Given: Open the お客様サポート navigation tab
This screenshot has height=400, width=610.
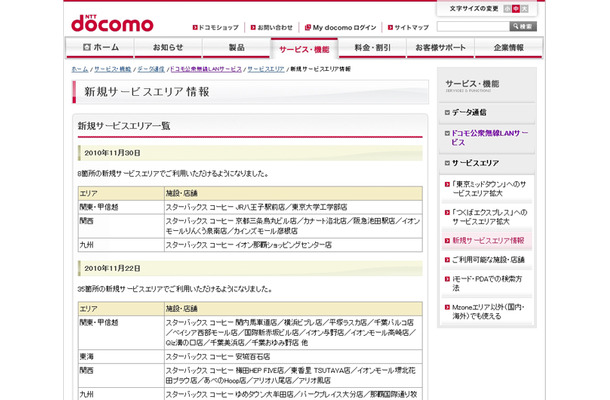Looking at the screenshot, I should 440,47.
